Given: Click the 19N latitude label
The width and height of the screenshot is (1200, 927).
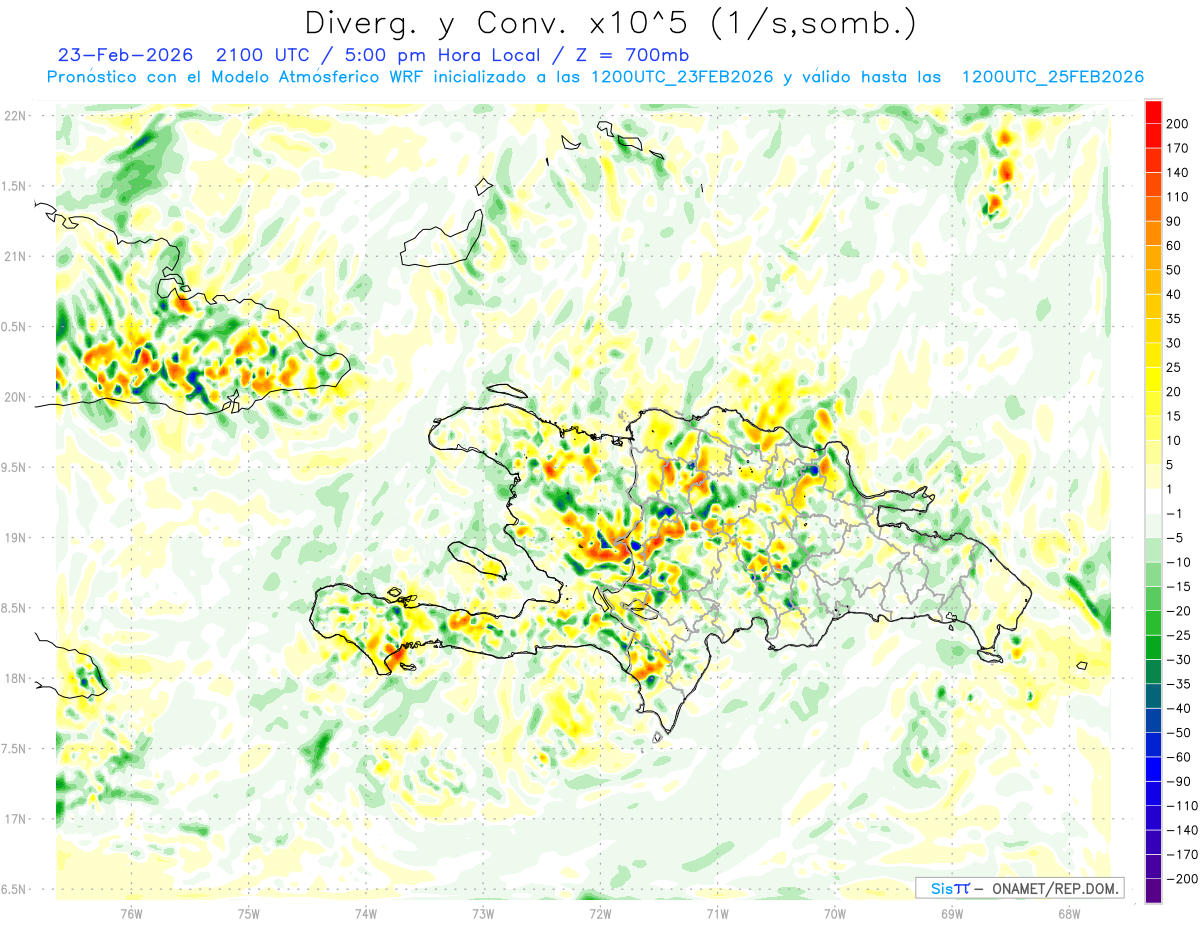Looking at the screenshot, I should 15,537.
